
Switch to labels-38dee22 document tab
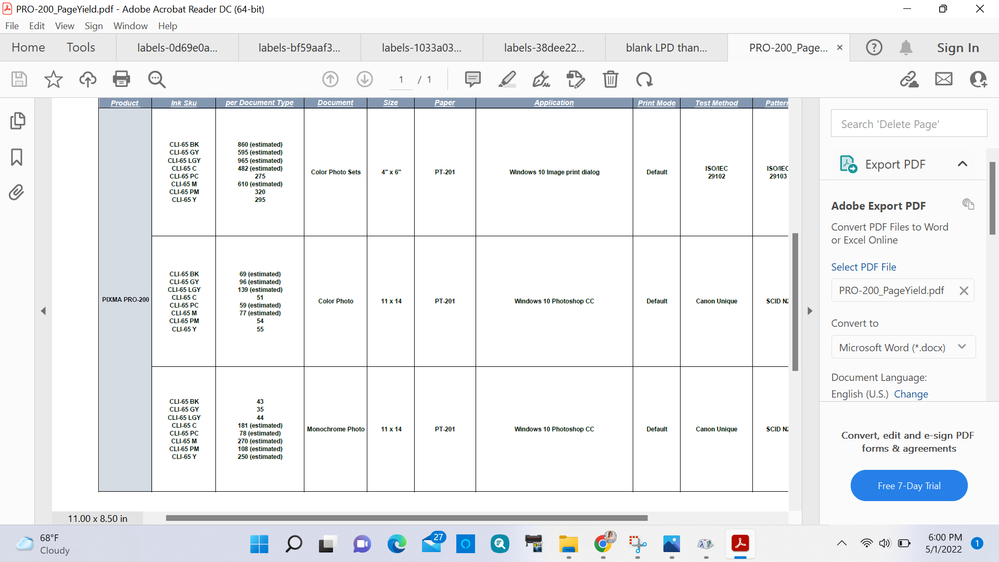click(544, 48)
